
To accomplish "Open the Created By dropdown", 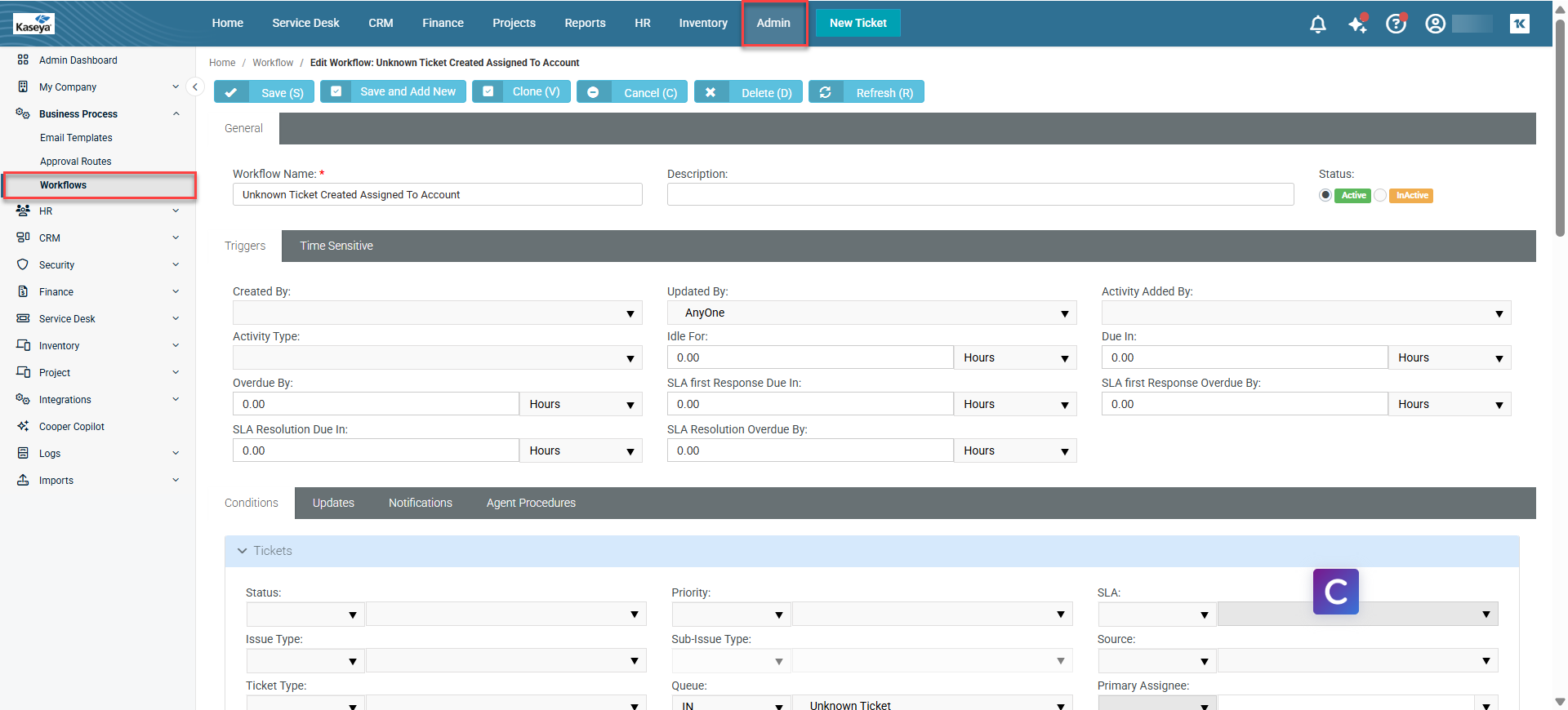I will (x=437, y=313).
